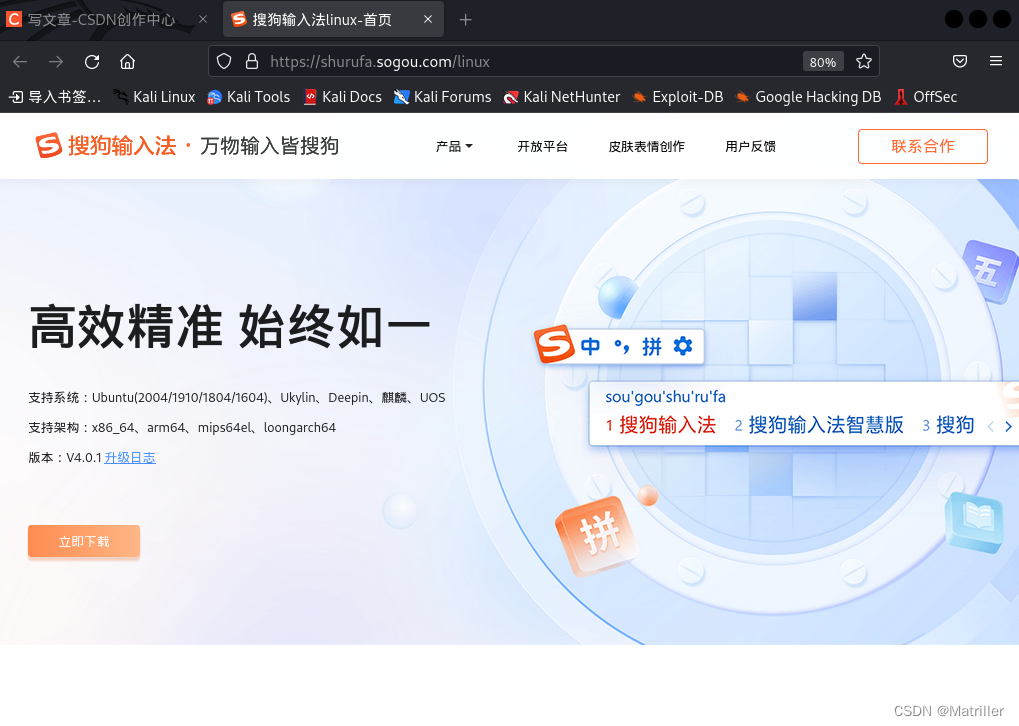Expand the 产品 dropdown menu
This screenshot has height=726, width=1019.
(x=454, y=146)
